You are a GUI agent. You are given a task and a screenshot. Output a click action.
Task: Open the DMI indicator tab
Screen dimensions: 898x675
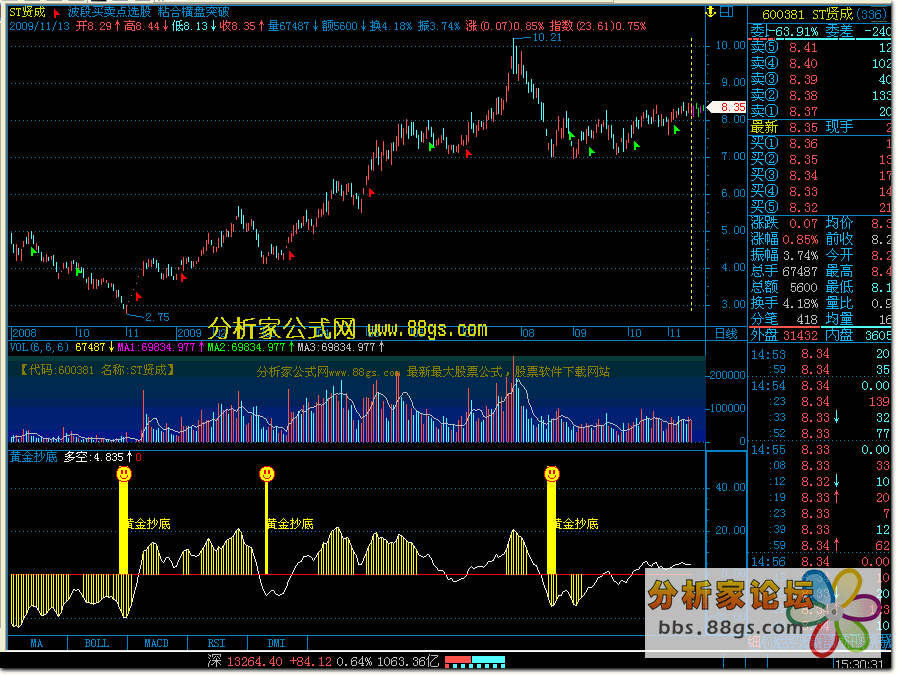(276, 643)
